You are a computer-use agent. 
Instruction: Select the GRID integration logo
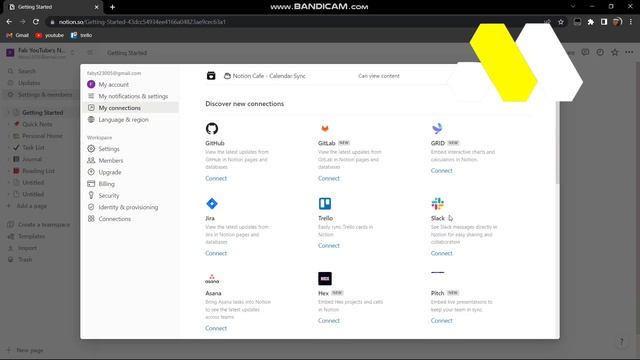(x=437, y=129)
